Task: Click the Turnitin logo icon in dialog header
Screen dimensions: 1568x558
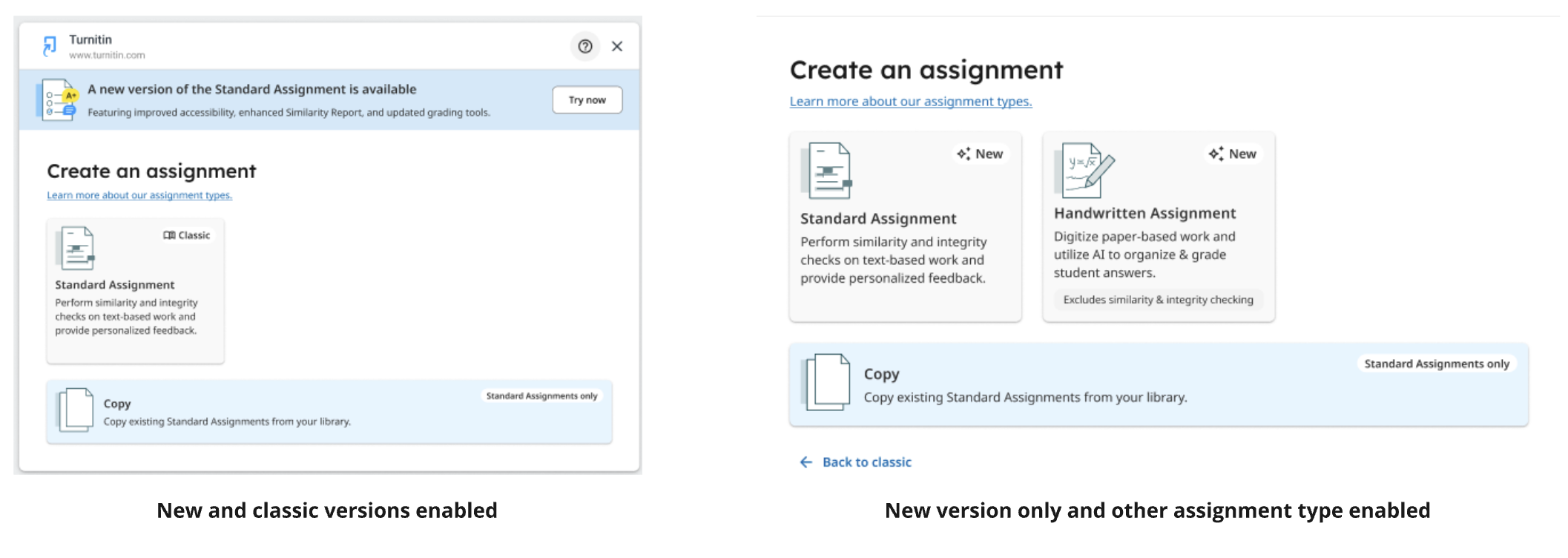Action: click(x=50, y=46)
